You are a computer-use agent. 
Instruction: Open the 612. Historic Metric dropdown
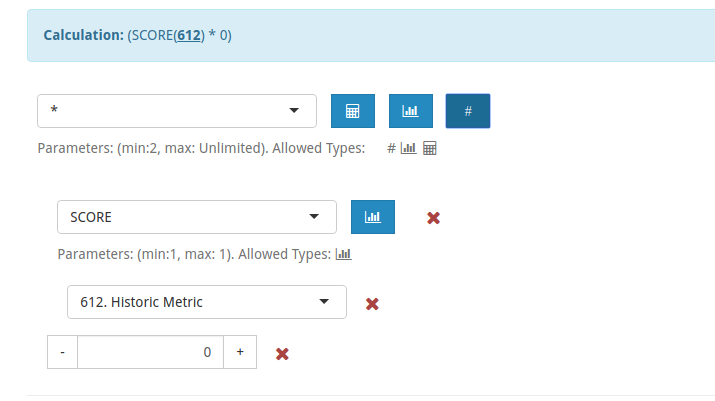coord(207,302)
